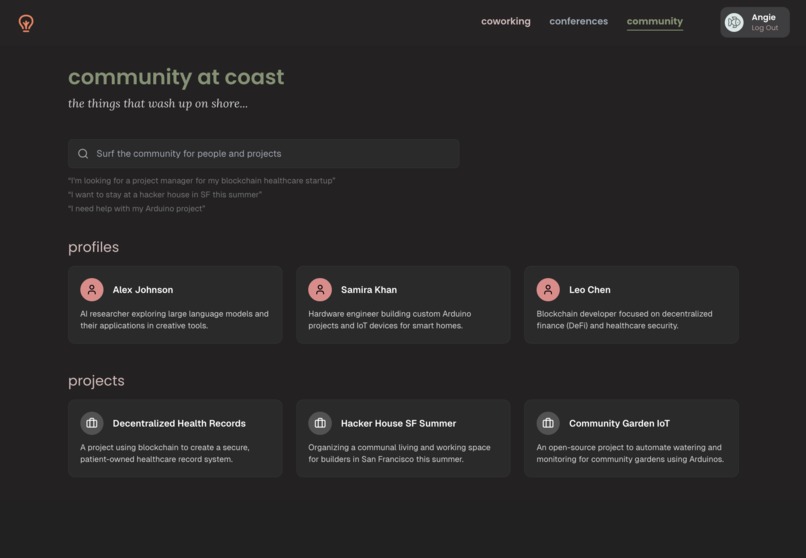Click the Arduino project example query
This screenshot has height=558, width=806.
click(137, 209)
